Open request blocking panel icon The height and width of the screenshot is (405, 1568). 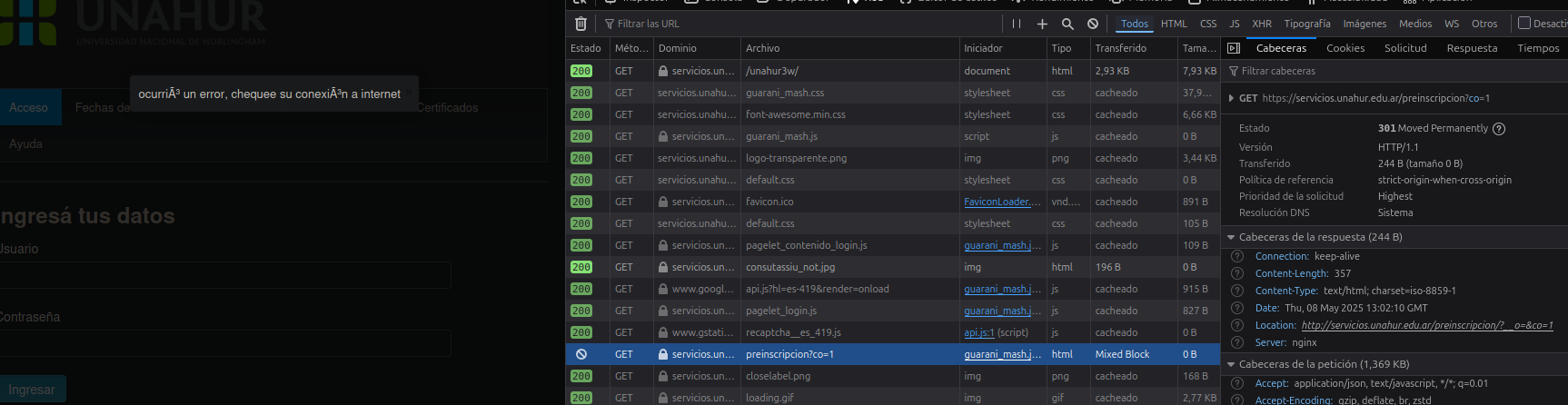(1093, 24)
